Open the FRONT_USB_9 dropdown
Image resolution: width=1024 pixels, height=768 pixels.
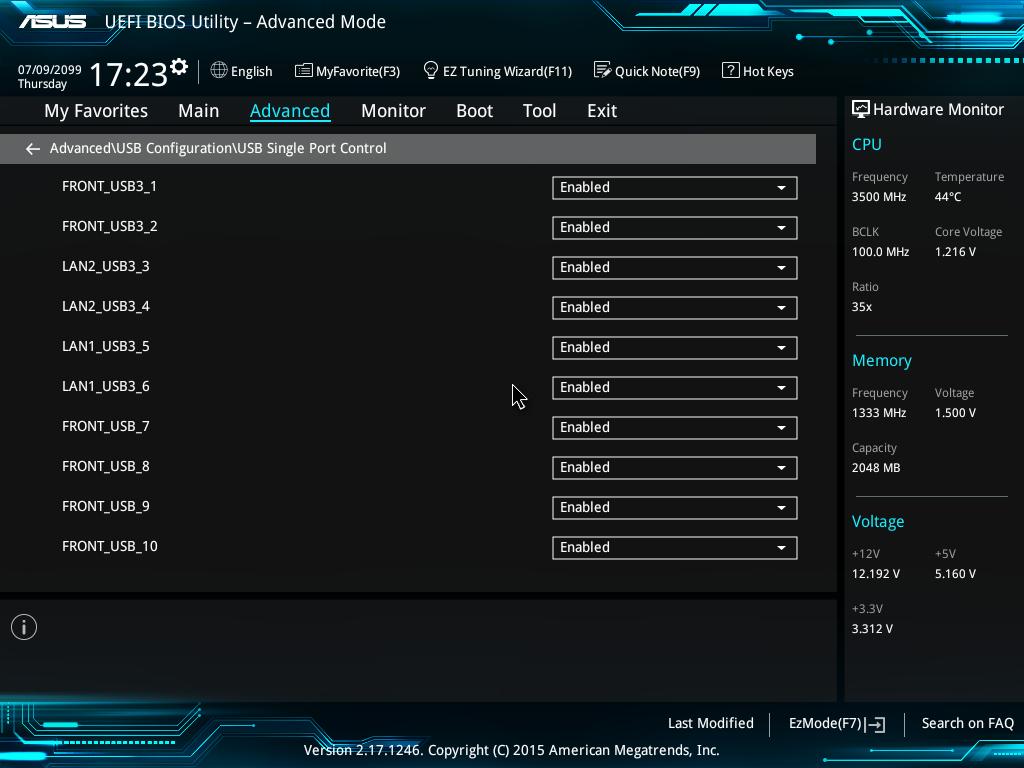(x=675, y=508)
